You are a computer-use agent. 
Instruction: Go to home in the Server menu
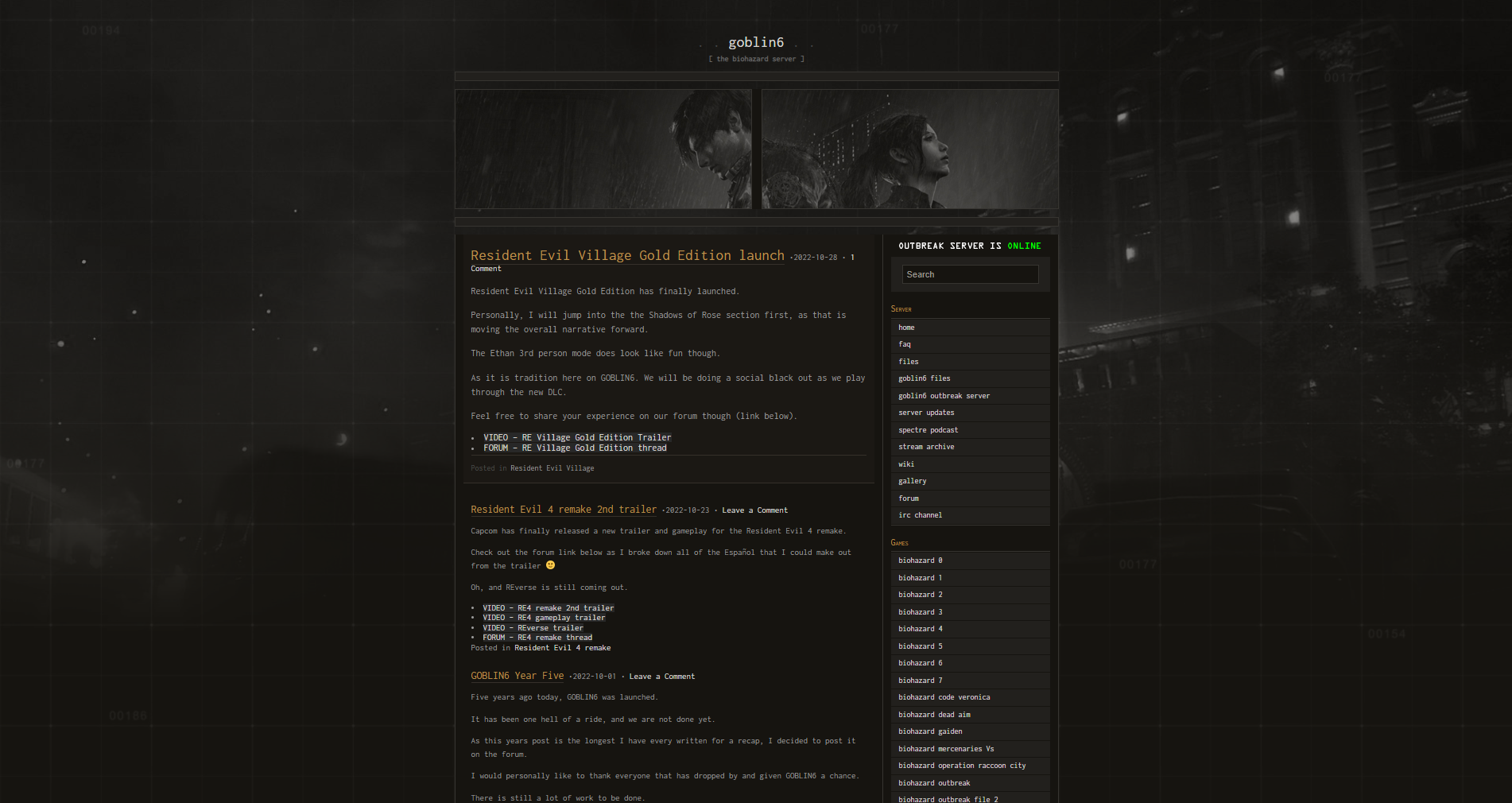(971, 328)
